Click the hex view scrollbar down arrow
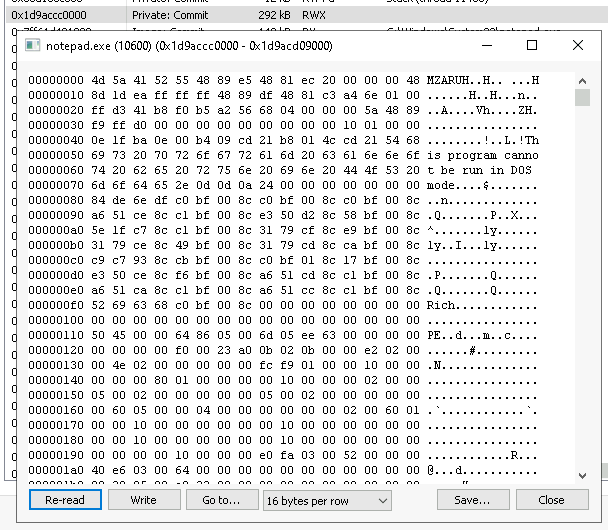 click(x=582, y=475)
